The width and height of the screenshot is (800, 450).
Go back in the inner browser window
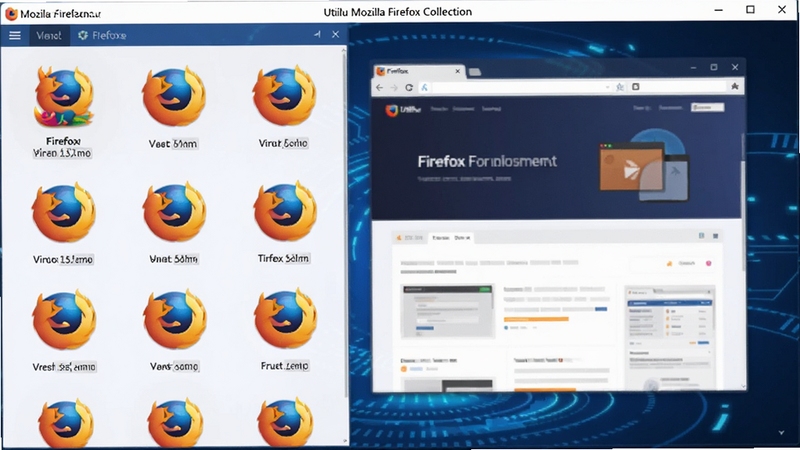coord(379,88)
